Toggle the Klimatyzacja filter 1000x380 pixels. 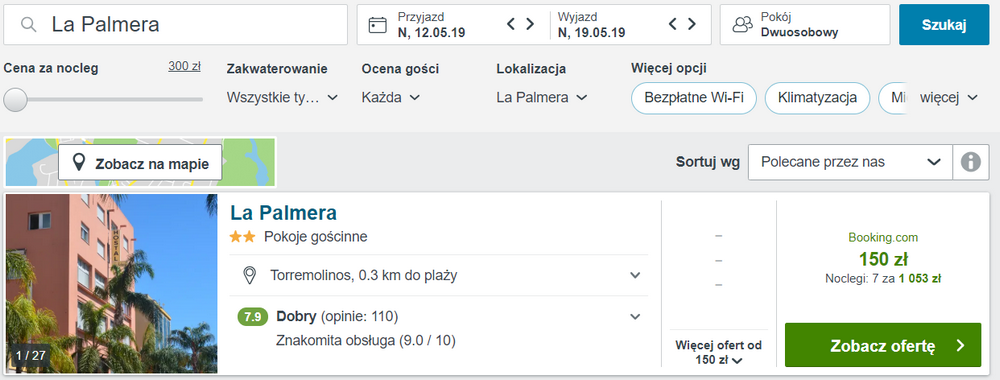pos(818,98)
